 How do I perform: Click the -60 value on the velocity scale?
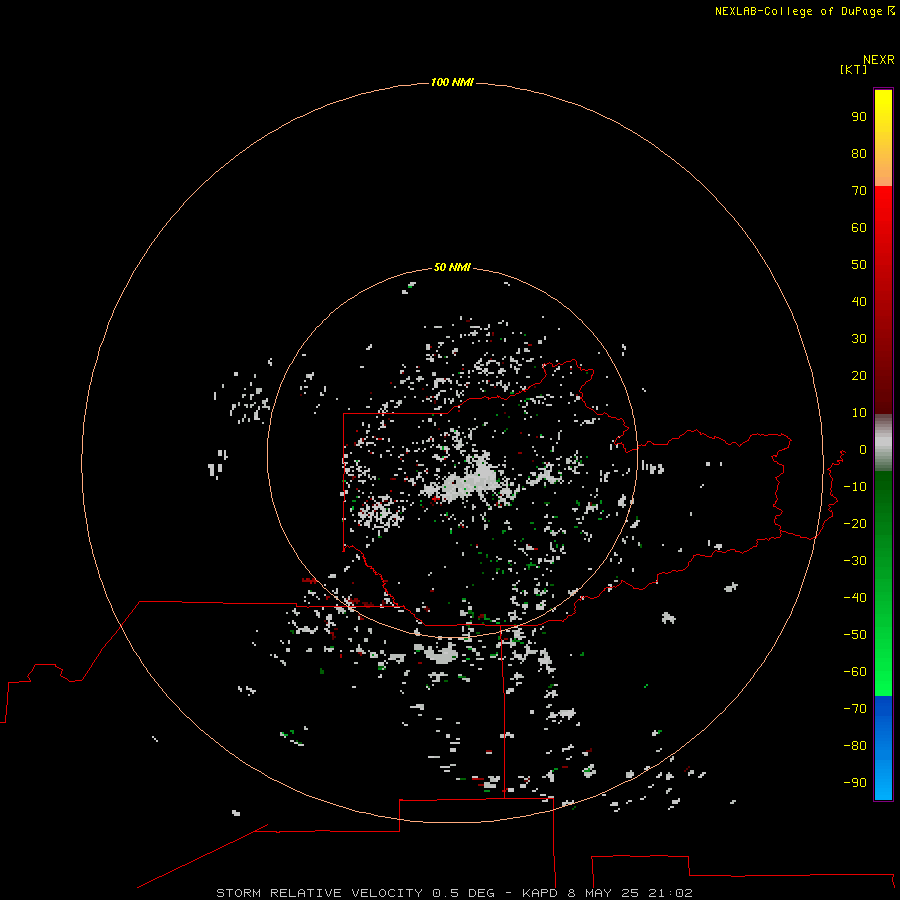click(855, 672)
